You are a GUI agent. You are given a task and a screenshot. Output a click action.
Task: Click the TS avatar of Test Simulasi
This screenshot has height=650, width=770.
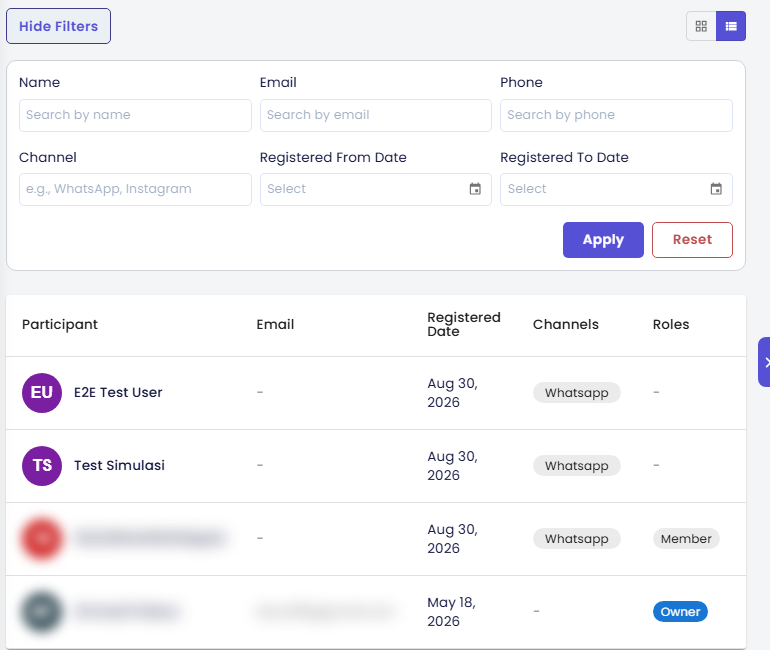(x=42, y=466)
